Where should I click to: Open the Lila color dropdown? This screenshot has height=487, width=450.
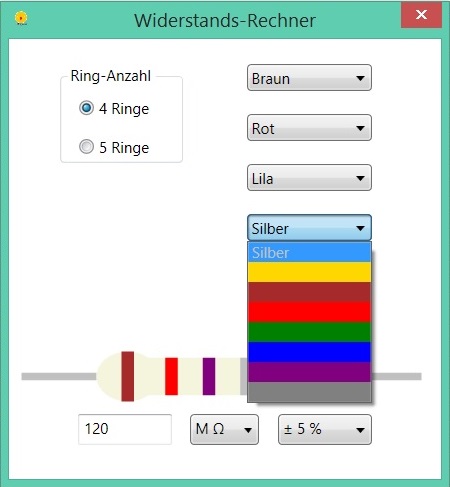(x=309, y=178)
